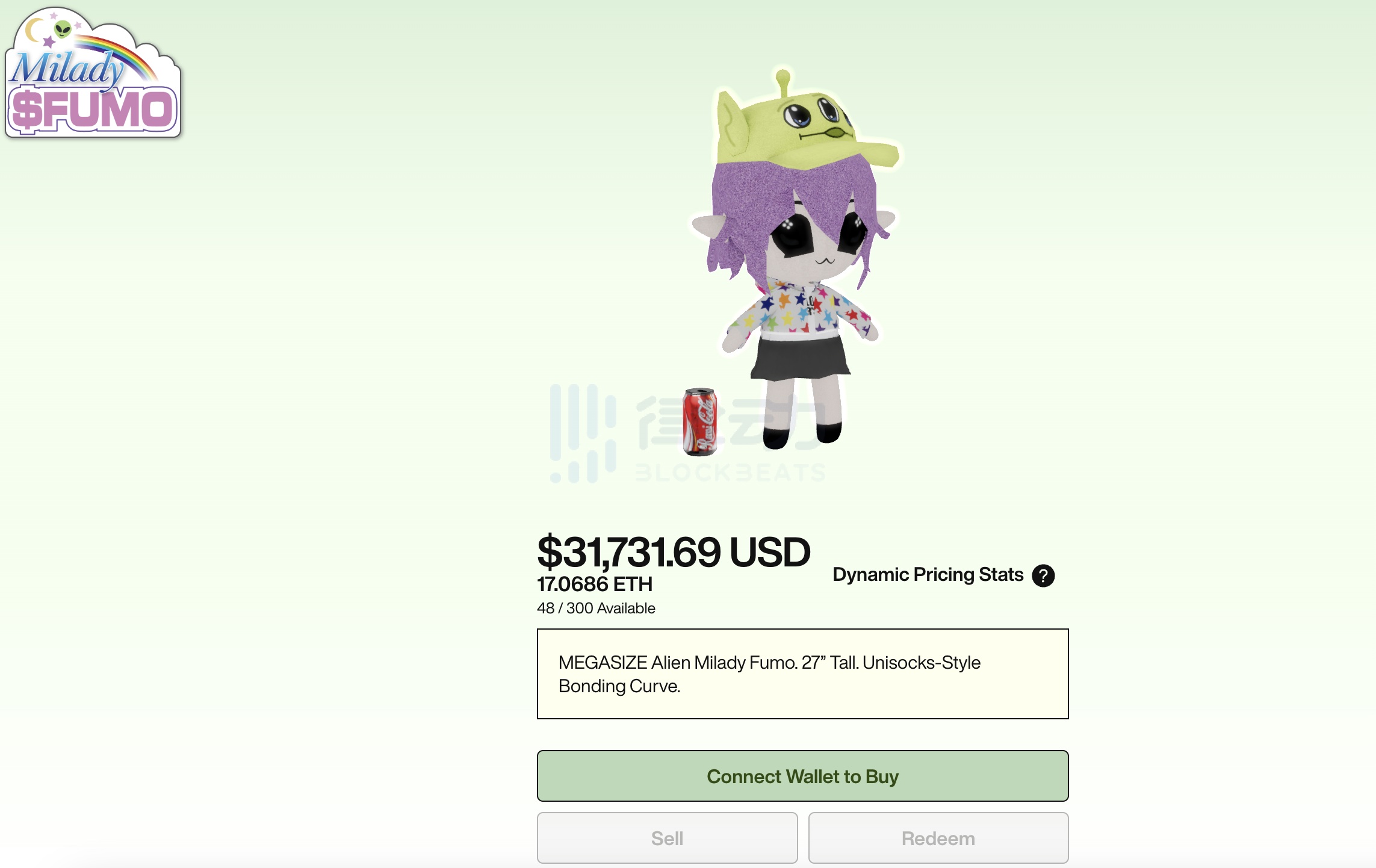Click the 48 / 300 Available text
This screenshot has width=1376, height=868.
pyautogui.click(x=596, y=609)
